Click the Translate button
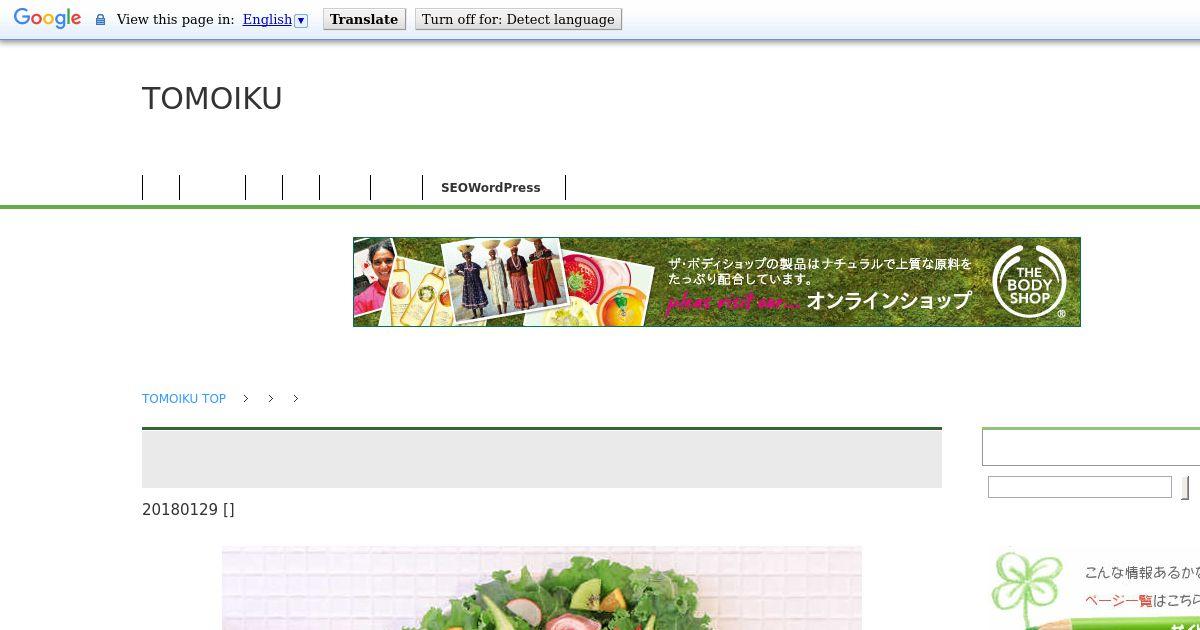Image resolution: width=1200 pixels, height=630 pixels. (364, 19)
